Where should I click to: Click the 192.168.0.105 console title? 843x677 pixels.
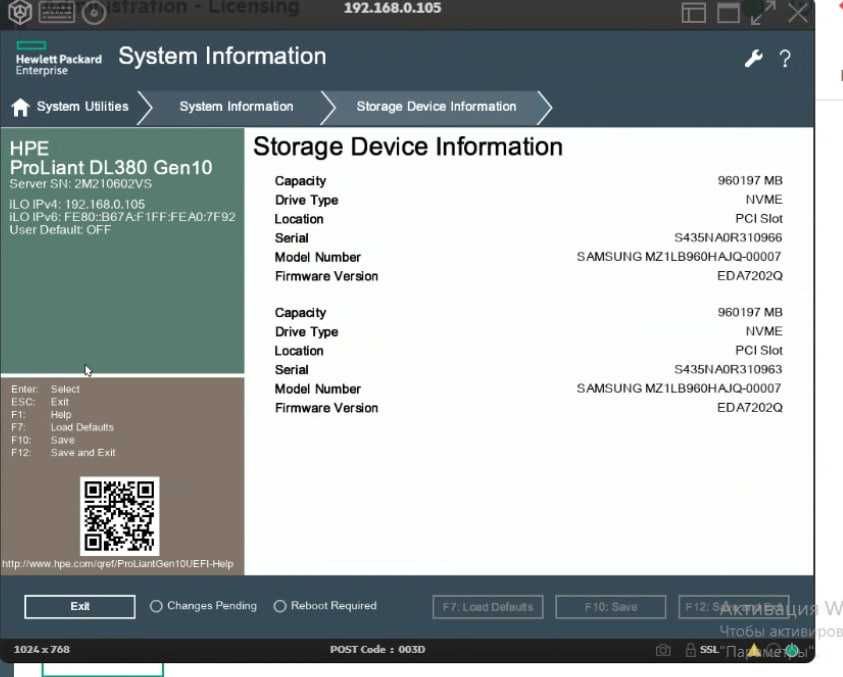click(392, 8)
